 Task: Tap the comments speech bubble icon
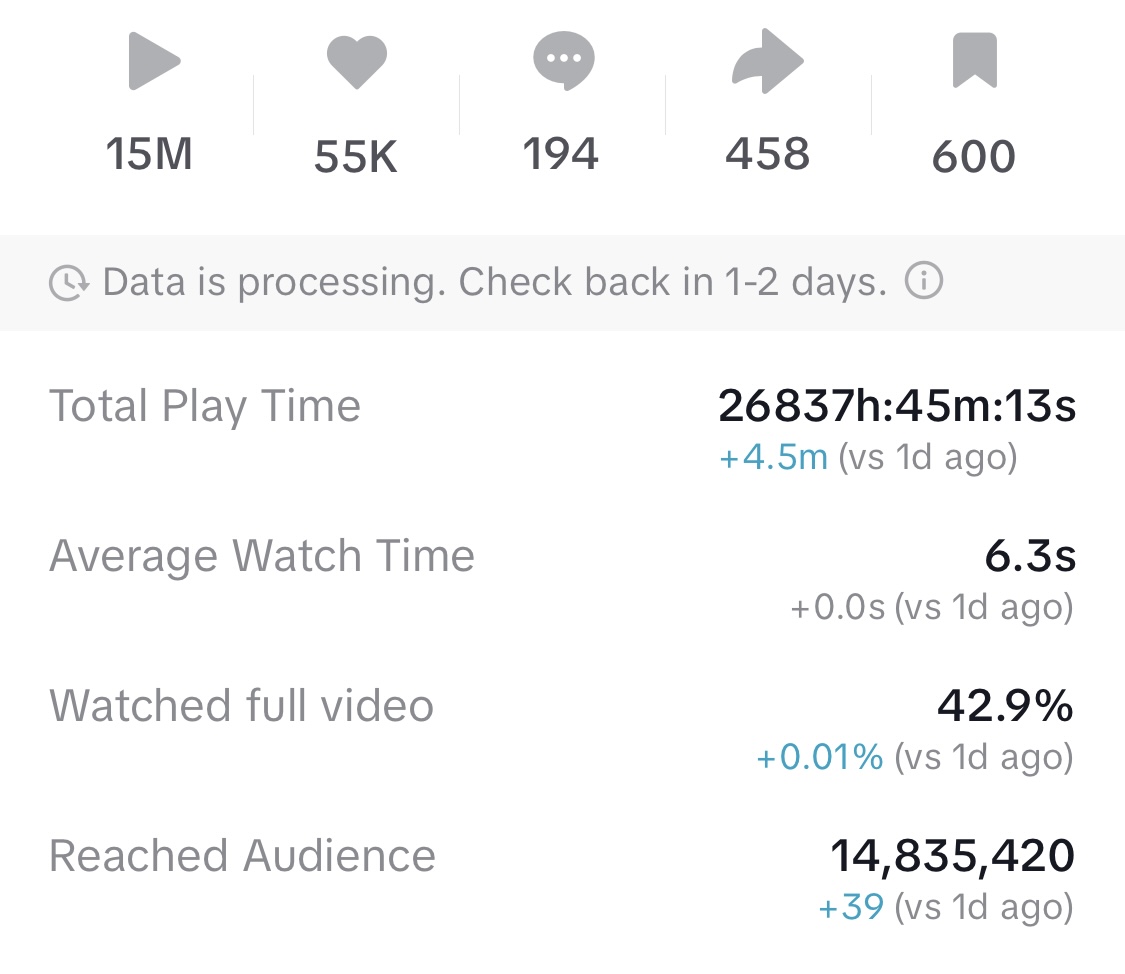(x=563, y=62)
